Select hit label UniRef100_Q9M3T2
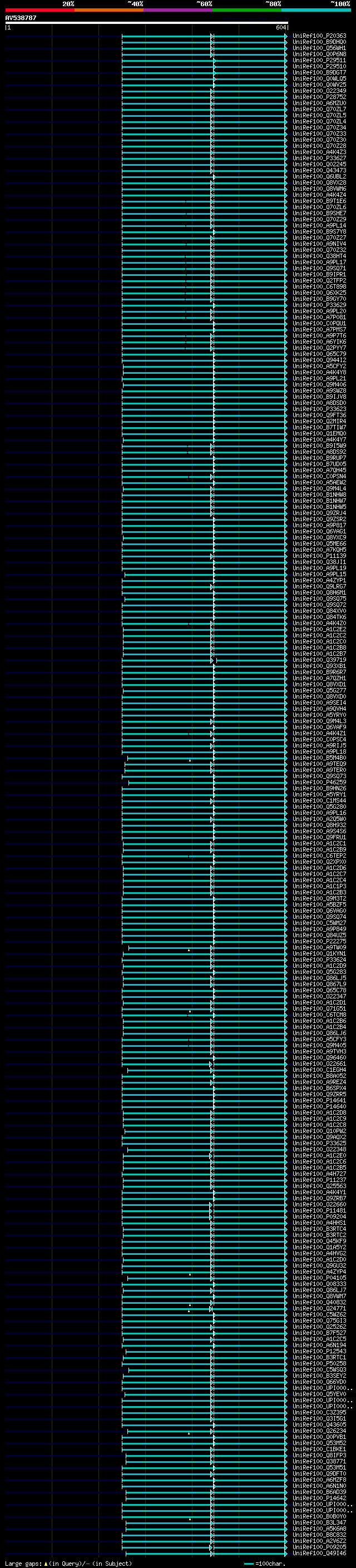 (319, 898)
